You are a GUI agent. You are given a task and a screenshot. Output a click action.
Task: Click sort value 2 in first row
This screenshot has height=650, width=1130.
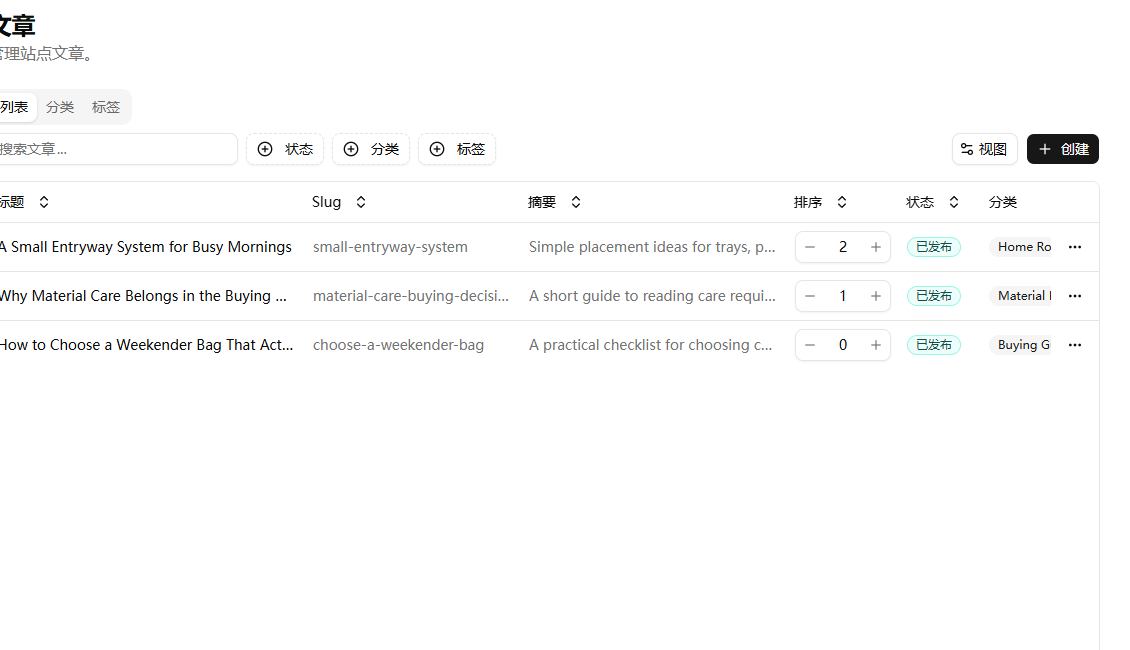tap(842, 247)
